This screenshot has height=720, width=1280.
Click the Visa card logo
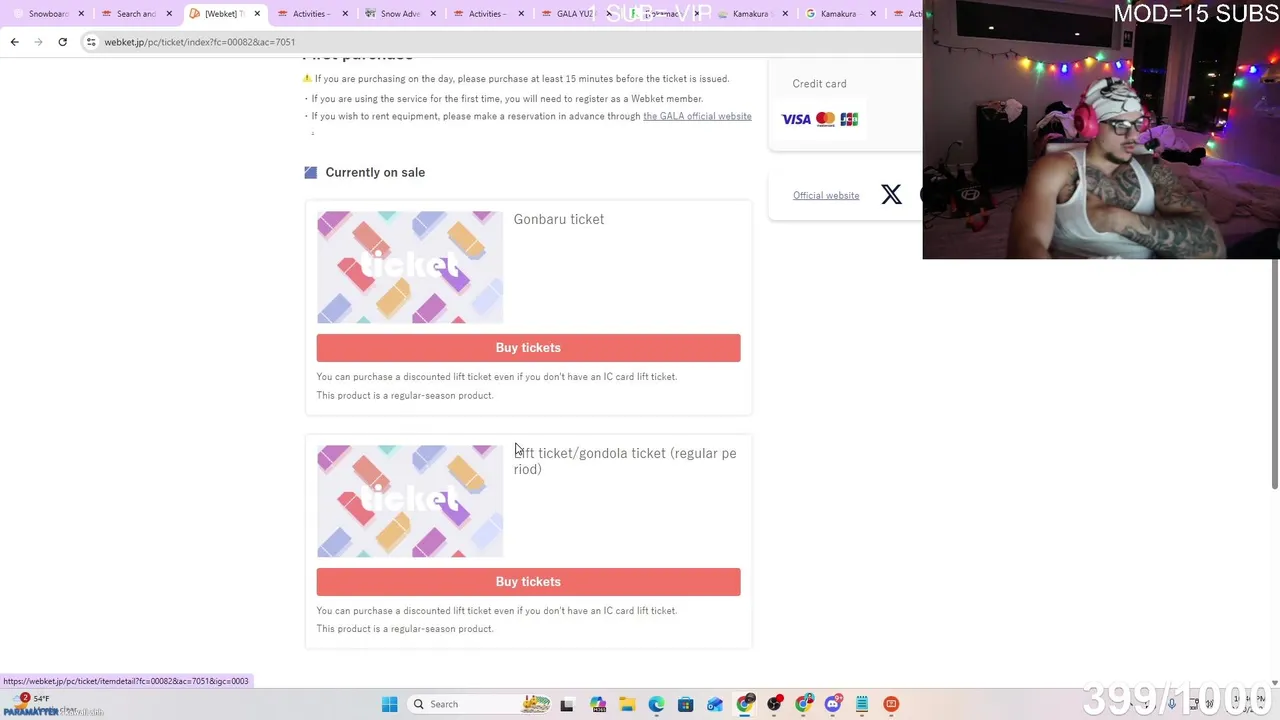click(796, 119)
